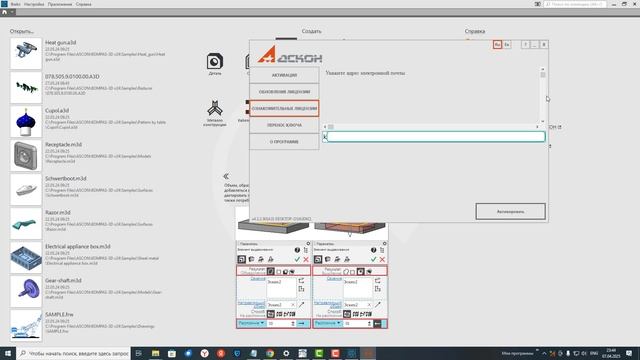Click green checkmark in right parameters panel
The image size is (640, 360).
373,260
